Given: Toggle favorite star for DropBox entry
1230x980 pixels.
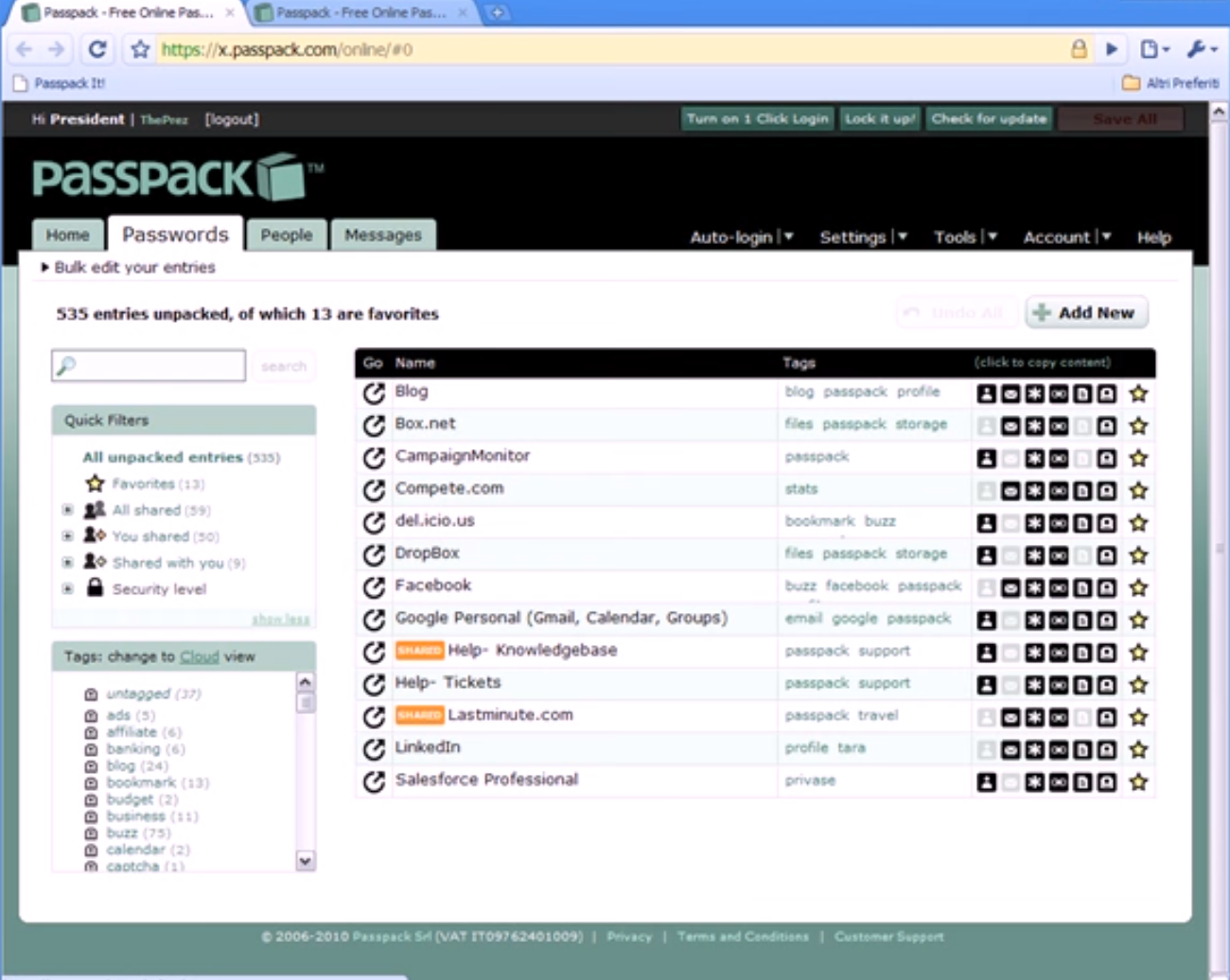Looking at the screenshot, I should coord(1138,556).
